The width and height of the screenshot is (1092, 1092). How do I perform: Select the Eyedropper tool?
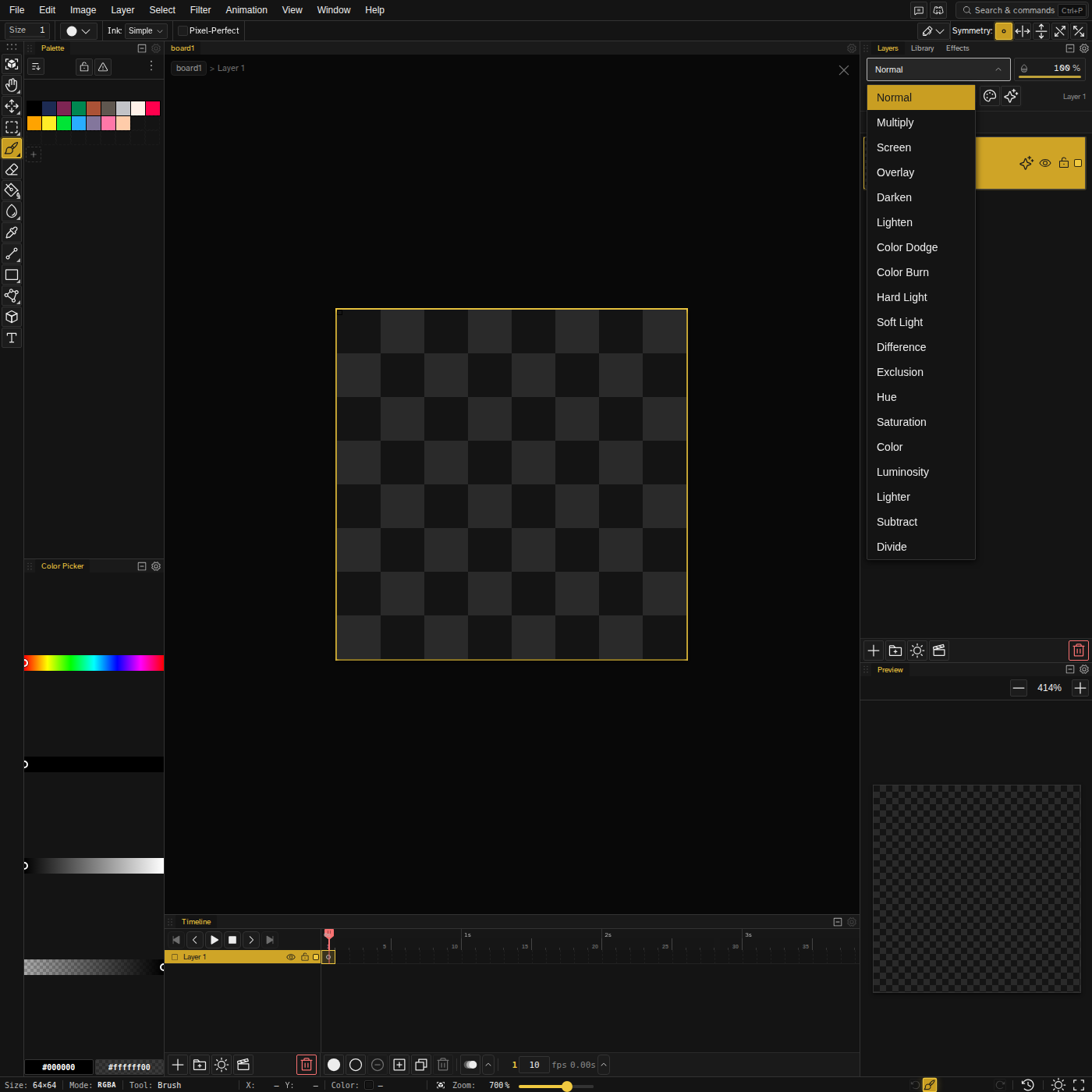coord(12,232)
